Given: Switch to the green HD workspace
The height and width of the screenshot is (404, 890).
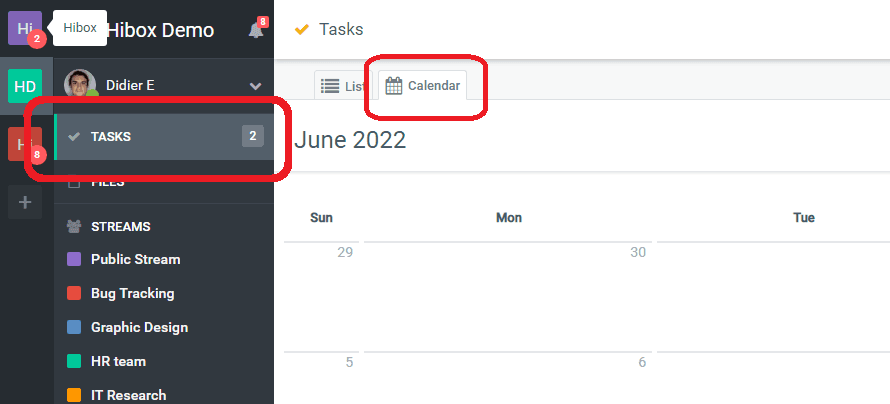Looking at the screenshot, I should [x=25, y=86].
